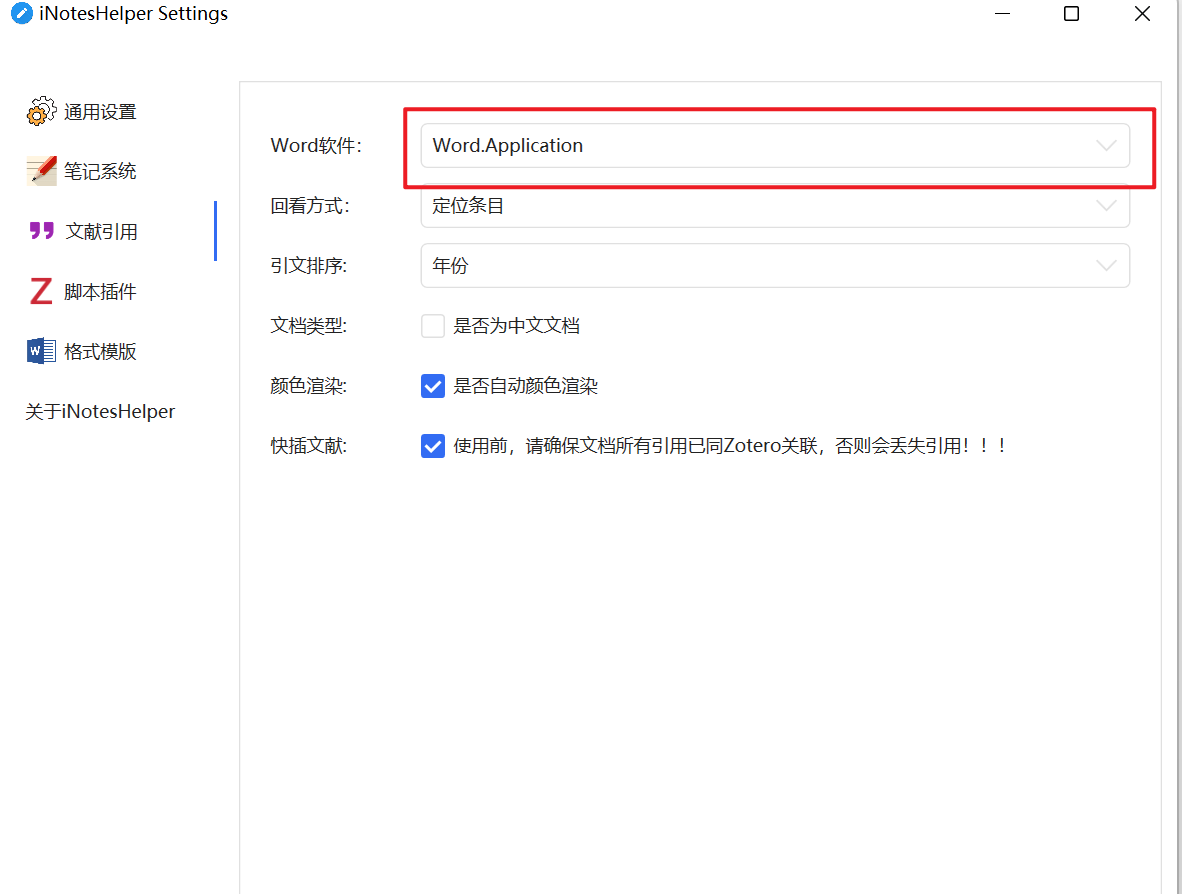Click the 是否自动颜色渲染 label text
Screen dimensions: 1182x894
[525, 386]
